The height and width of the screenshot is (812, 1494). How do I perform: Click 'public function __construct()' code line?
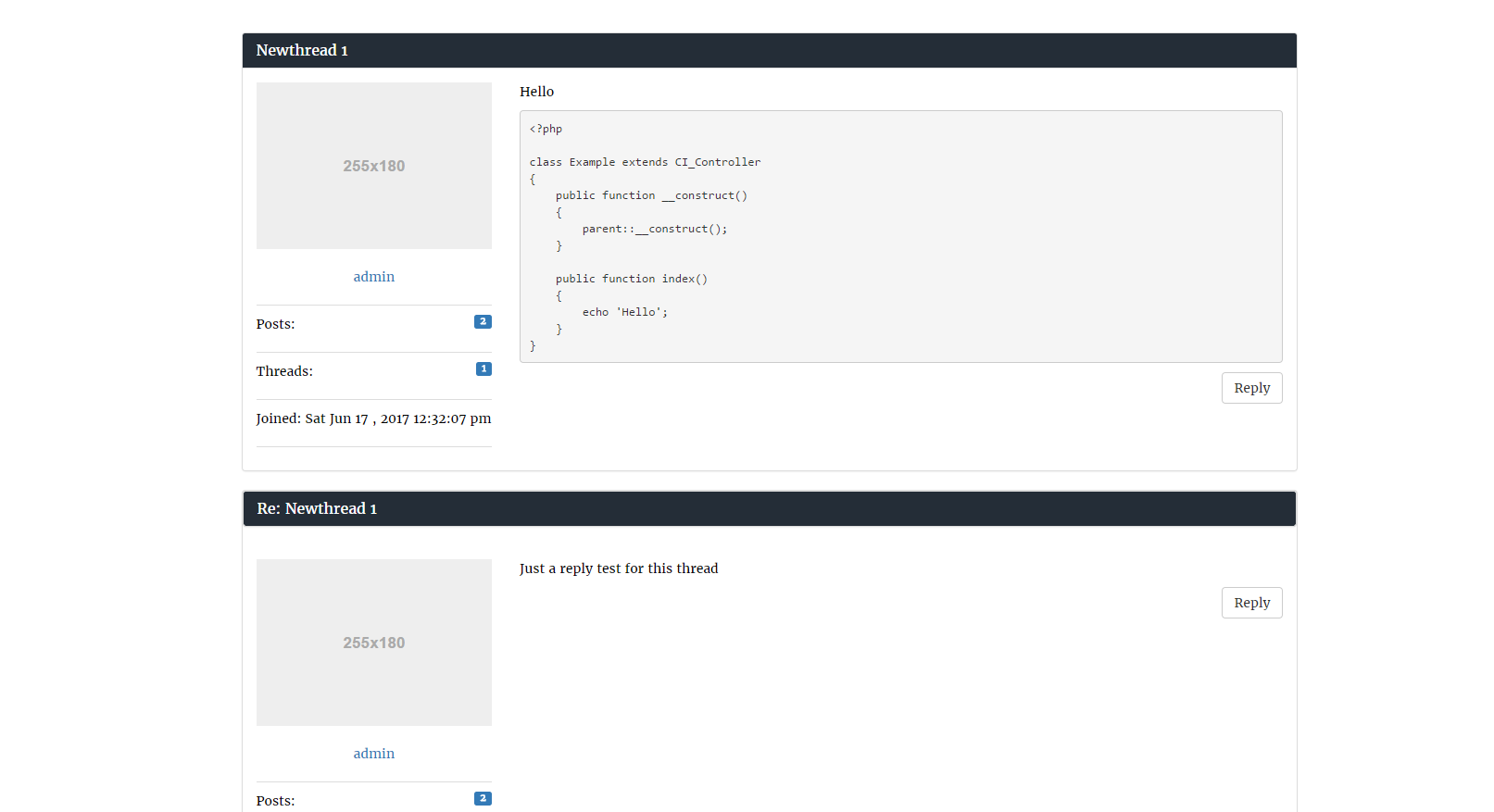coord(651,195)
